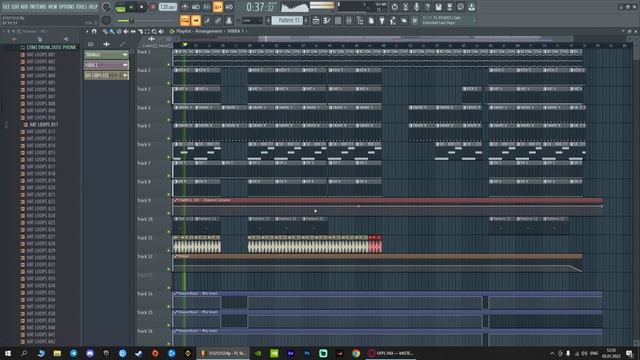Screen dimensions: 640x360
Task: Open the playlist view icon
Action: pos(316,20)
